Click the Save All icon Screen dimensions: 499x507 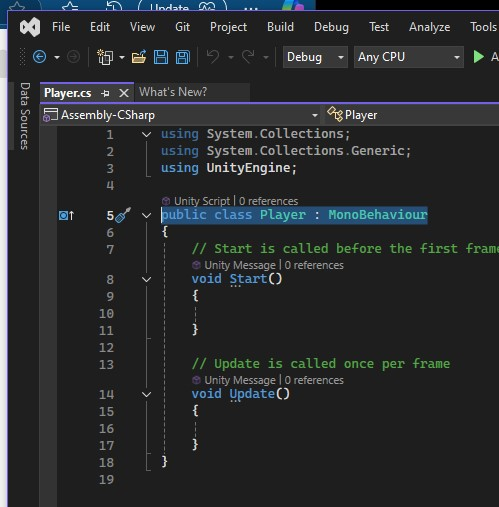[183, 57]
